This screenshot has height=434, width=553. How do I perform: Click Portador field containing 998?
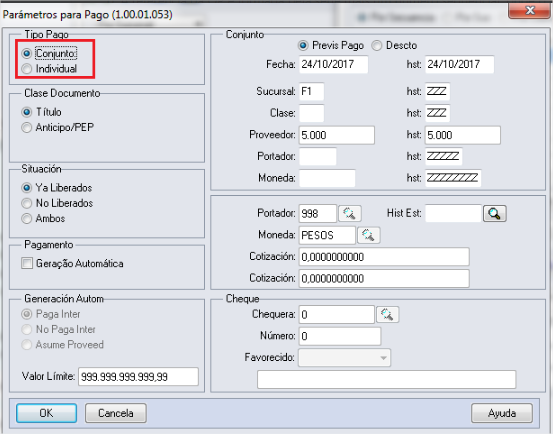[317, 214]
